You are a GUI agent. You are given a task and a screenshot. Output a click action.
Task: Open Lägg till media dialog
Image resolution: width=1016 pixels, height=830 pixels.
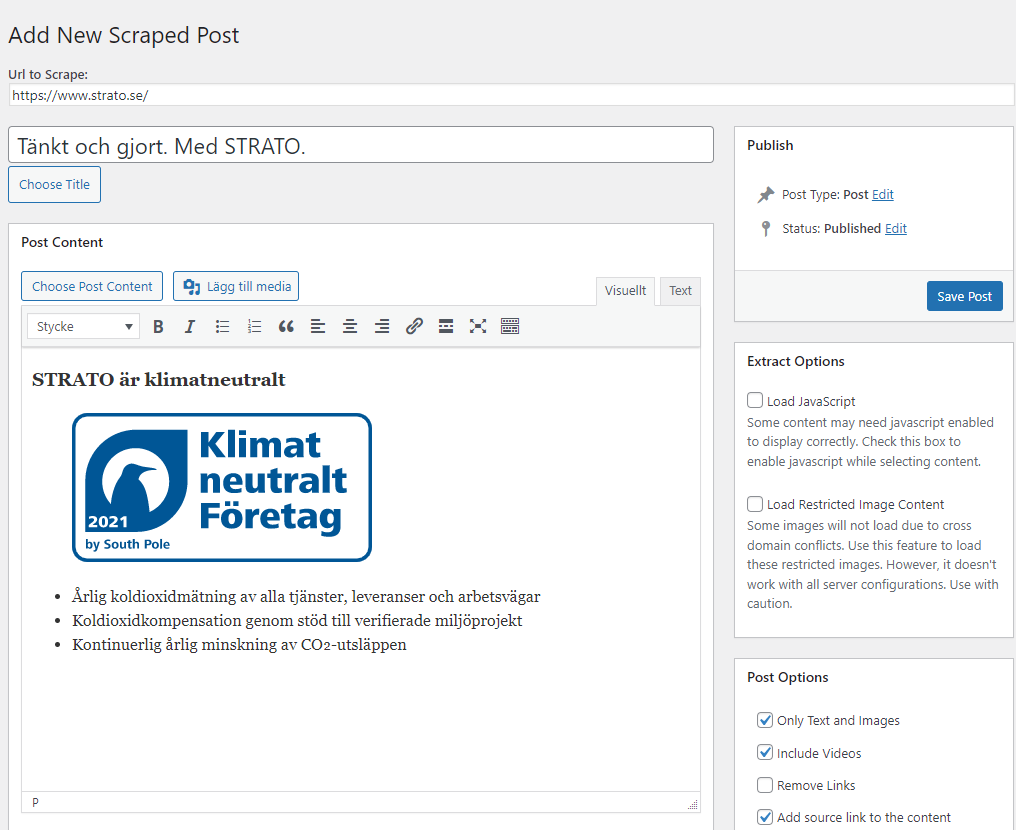click(x=236, y=286)
